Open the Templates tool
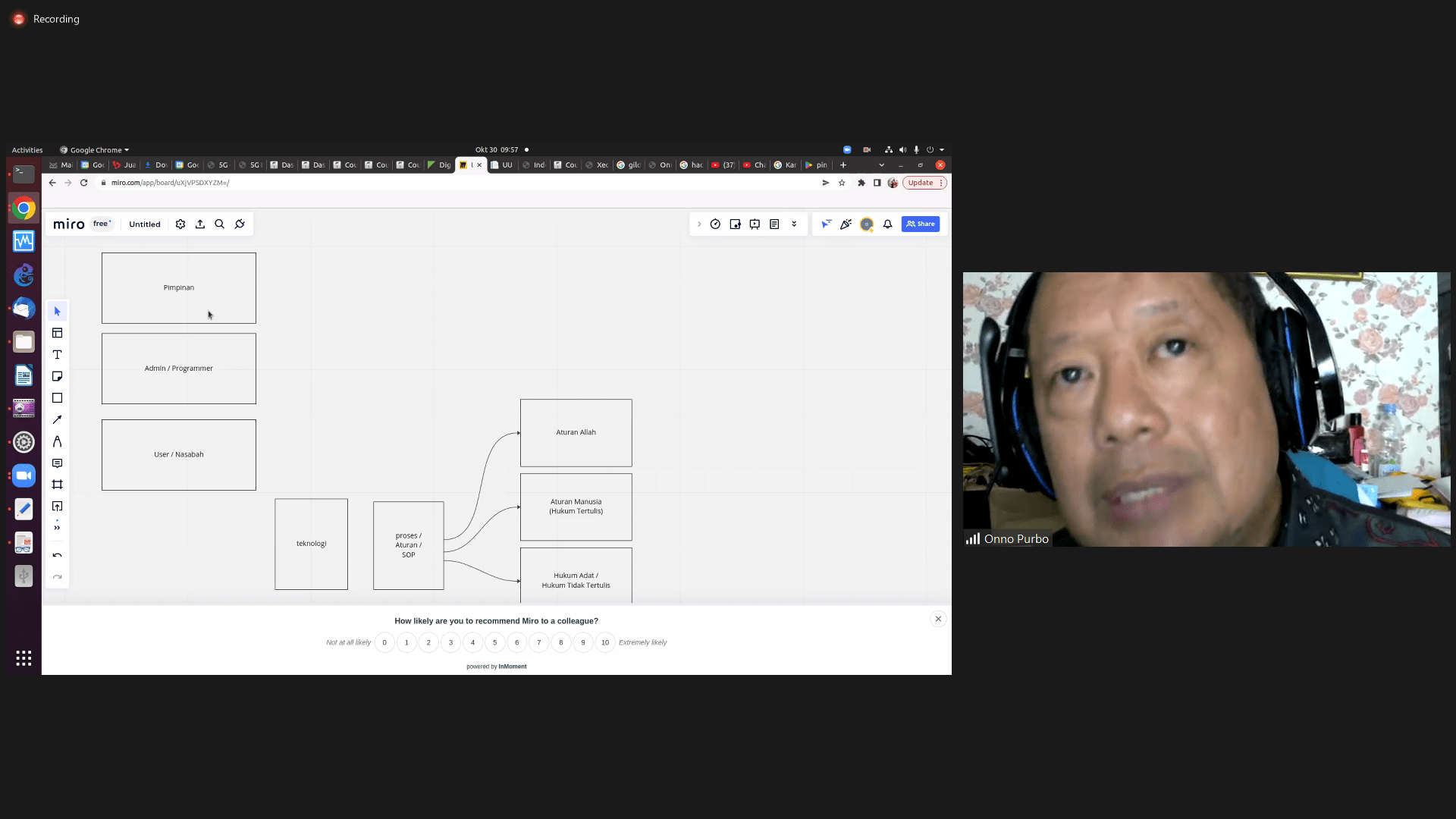The width and height of the screenshot is (1456, 819). click(x=57, y=333)
